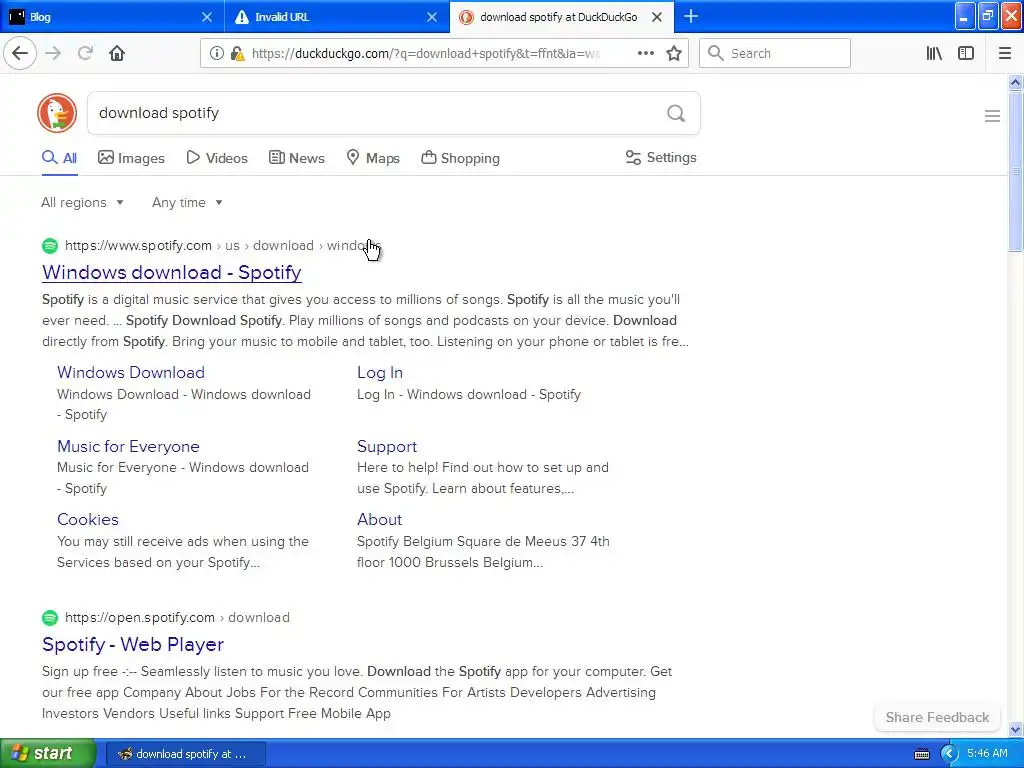Open the Log In sitelink

(379, 372)
